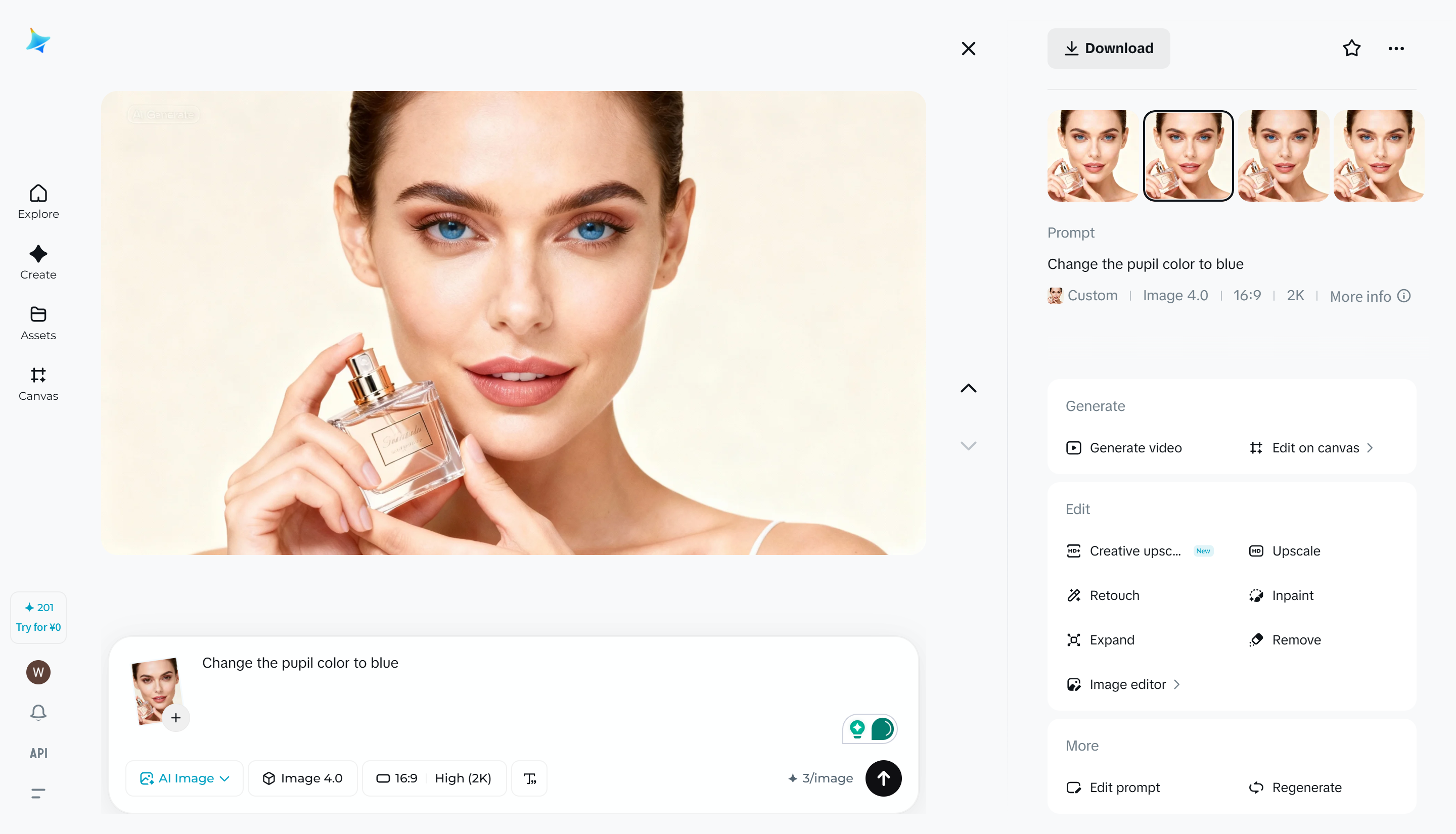Choose Creative upscale option
The image size is (1456, 834).
(1139, 551)
